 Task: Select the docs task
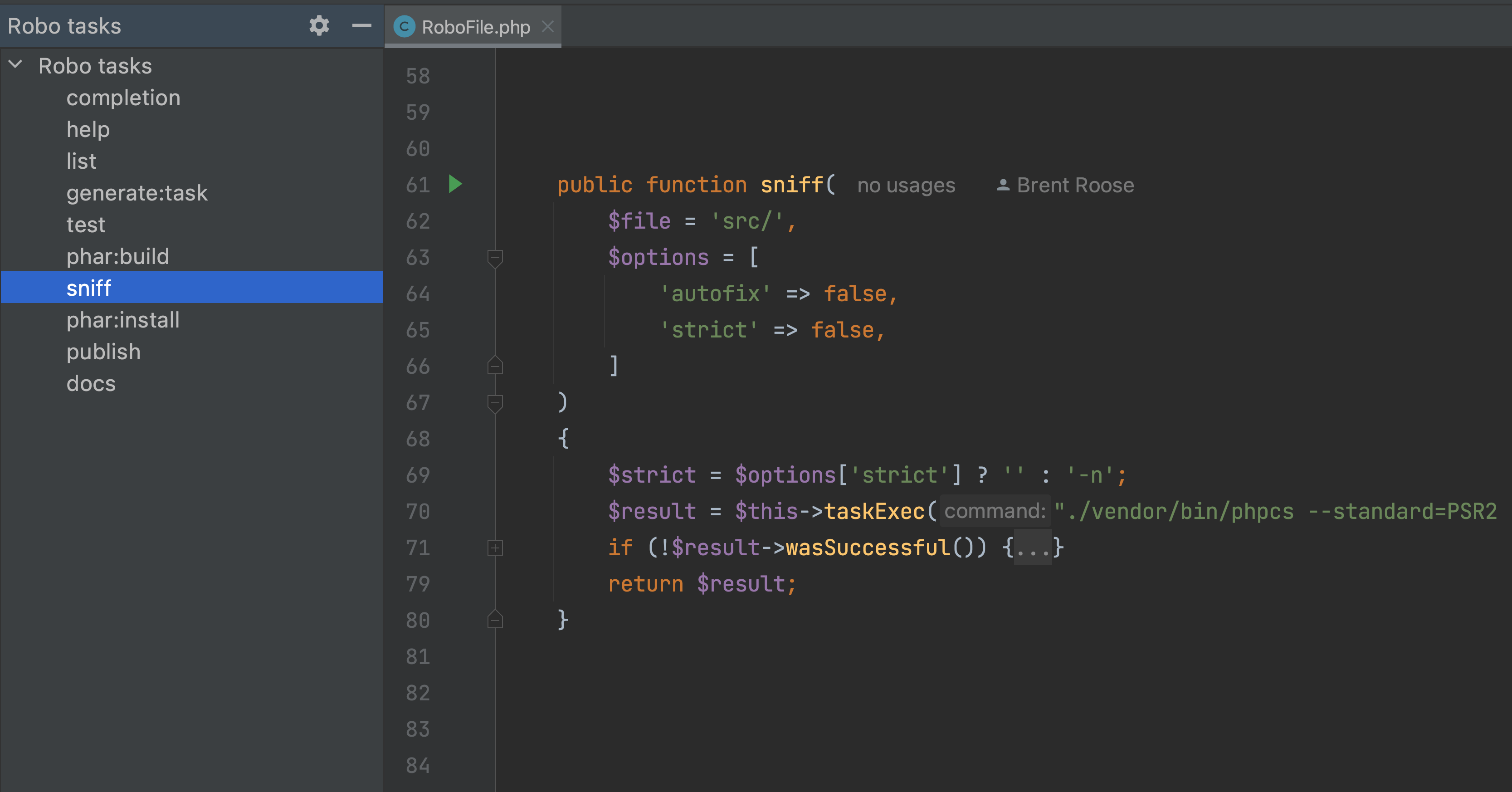point(91,383)
